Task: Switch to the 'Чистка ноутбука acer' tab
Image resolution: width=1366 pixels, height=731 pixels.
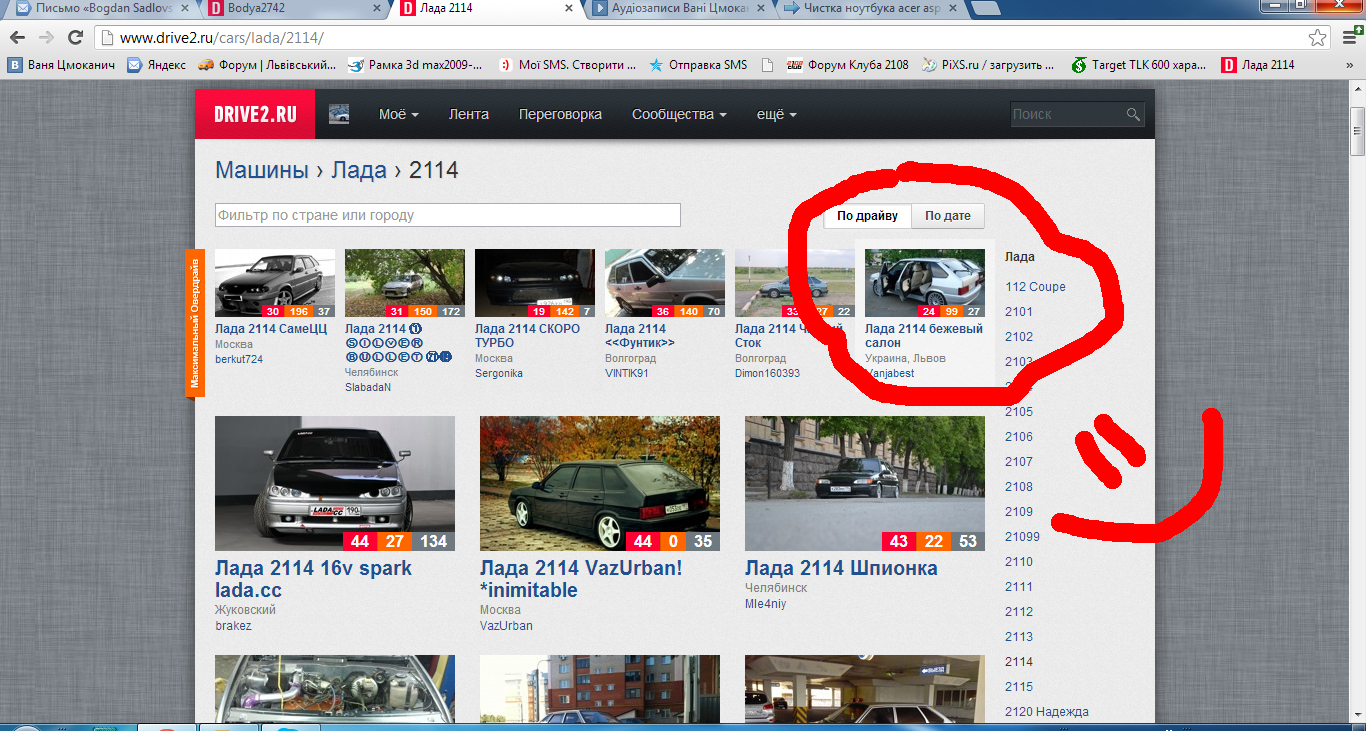Action: (872, 8)
